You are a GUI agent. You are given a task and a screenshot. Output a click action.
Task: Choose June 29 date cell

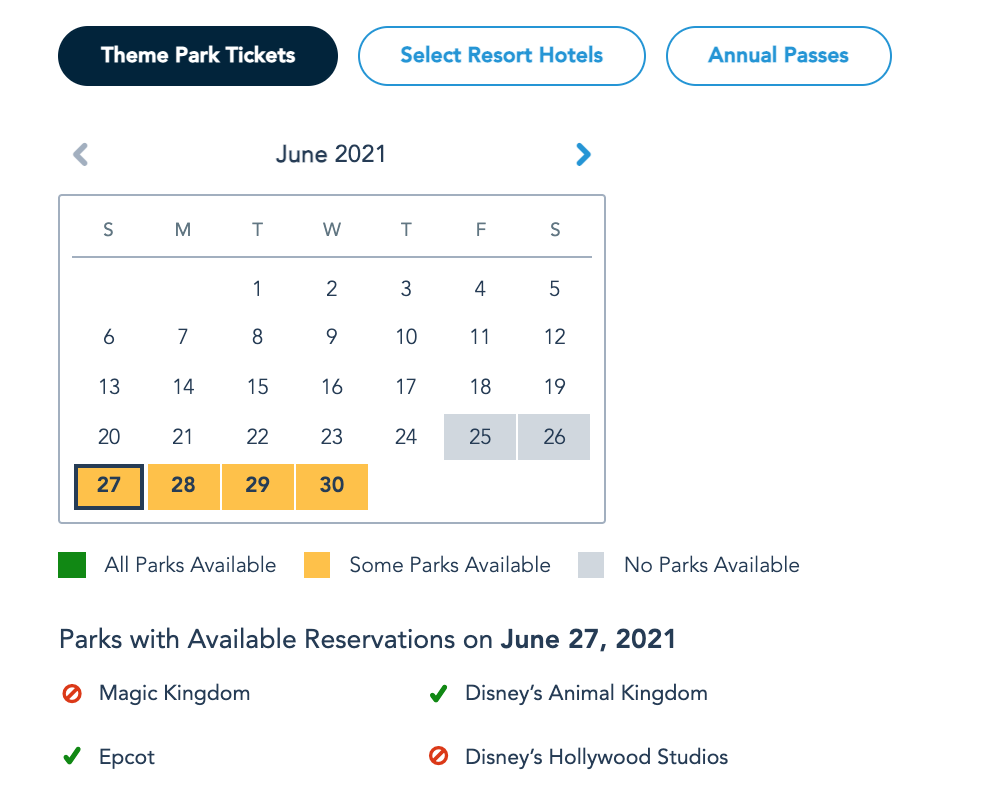click(257, 486)
